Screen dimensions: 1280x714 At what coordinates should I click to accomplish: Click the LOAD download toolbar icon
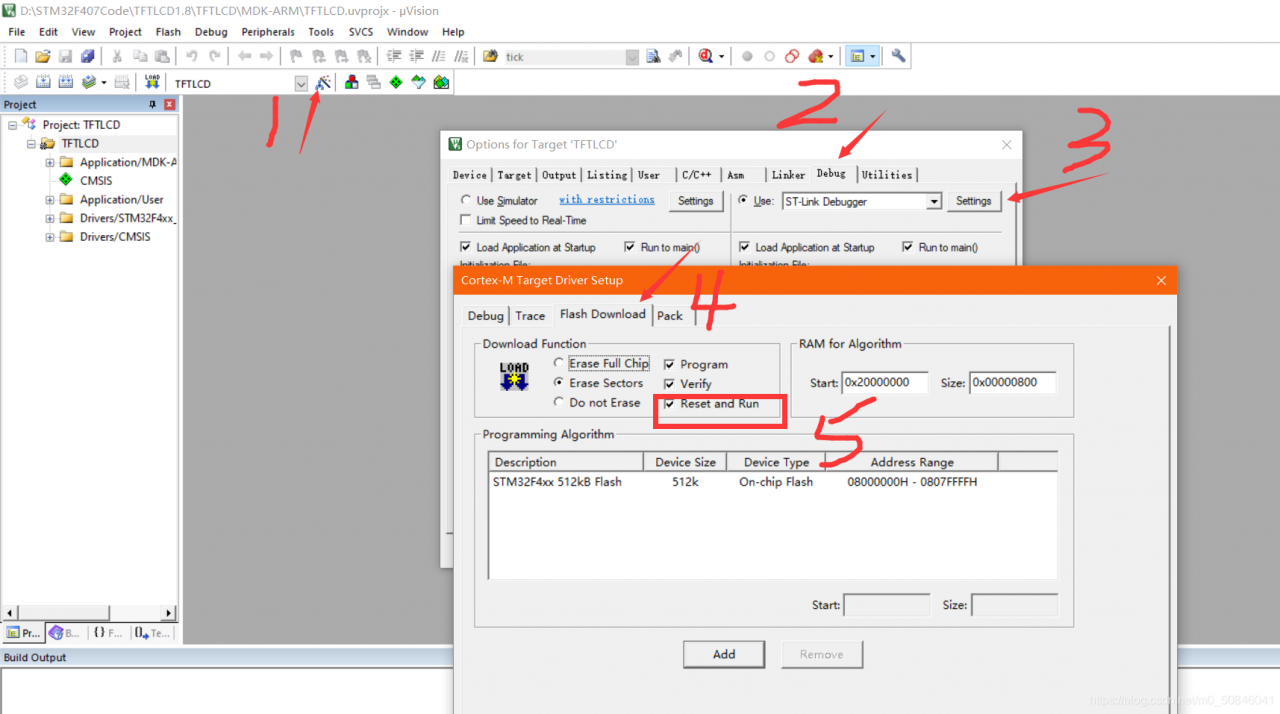point(152,83)
